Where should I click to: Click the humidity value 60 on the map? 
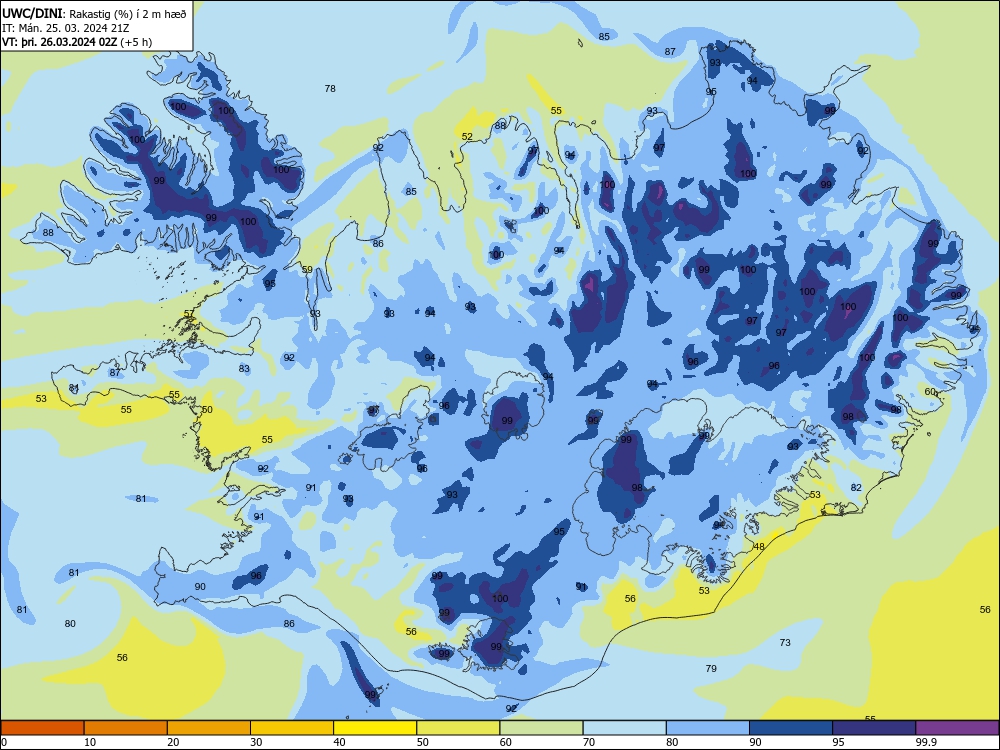(930, 392)
